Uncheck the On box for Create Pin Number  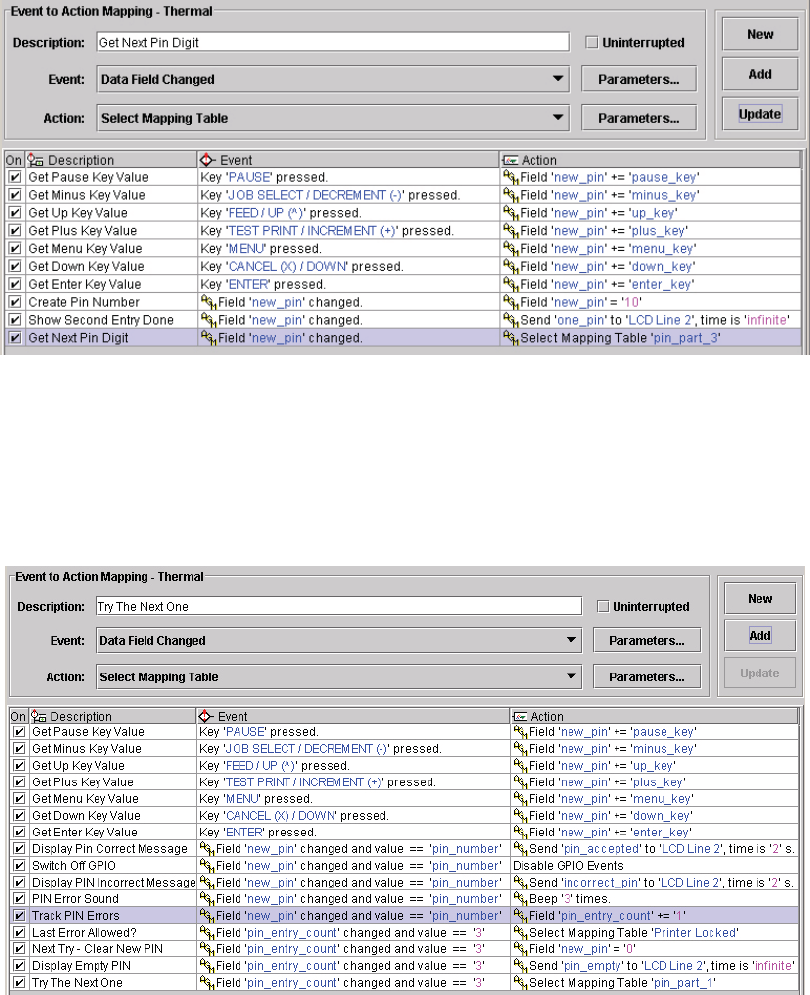[x=15, y=302]
